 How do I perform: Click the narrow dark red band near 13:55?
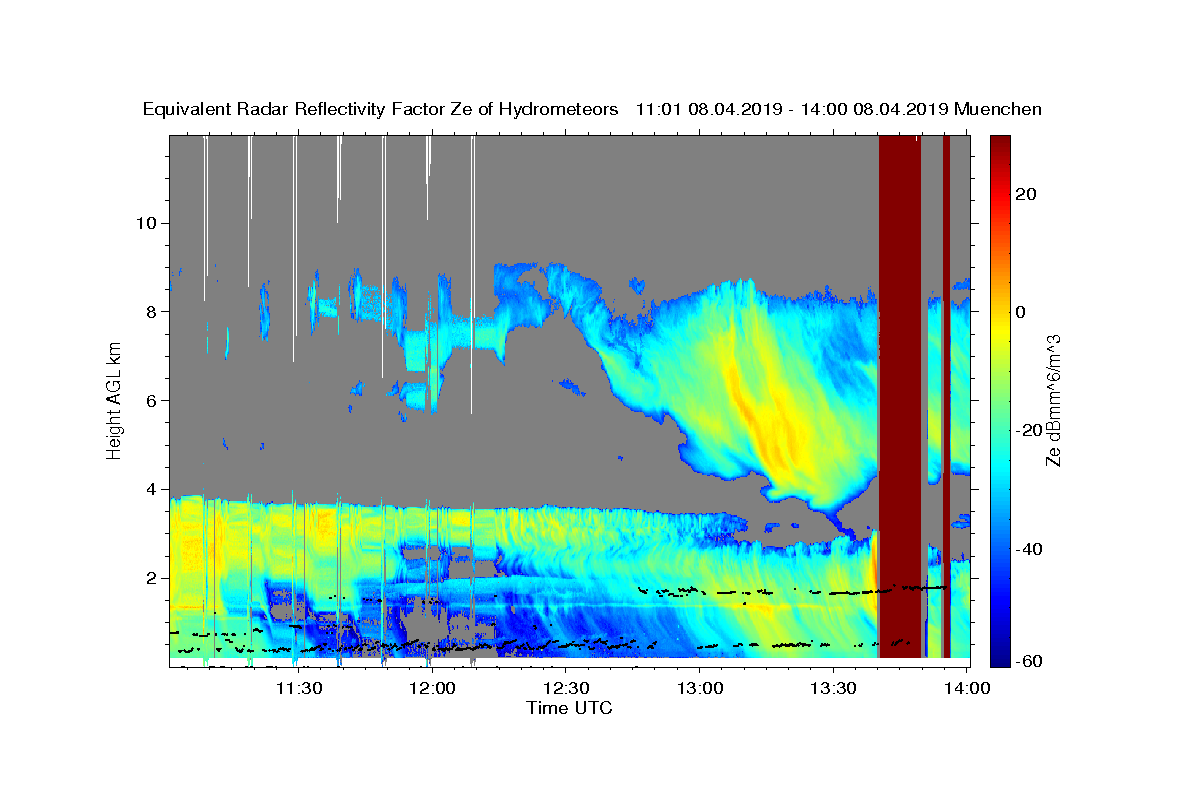coord(946,396)
